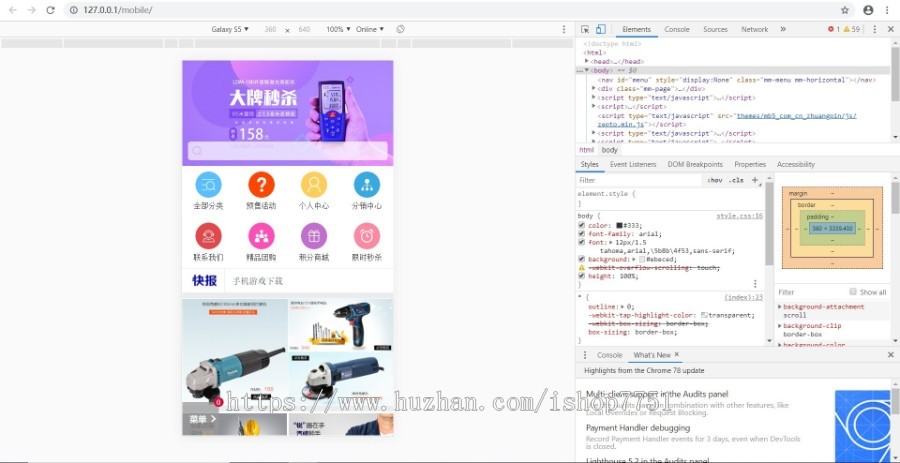The height and width of the screenshot is (463, 900).
Task: Expand background-clip computed property
Action: 780,326
